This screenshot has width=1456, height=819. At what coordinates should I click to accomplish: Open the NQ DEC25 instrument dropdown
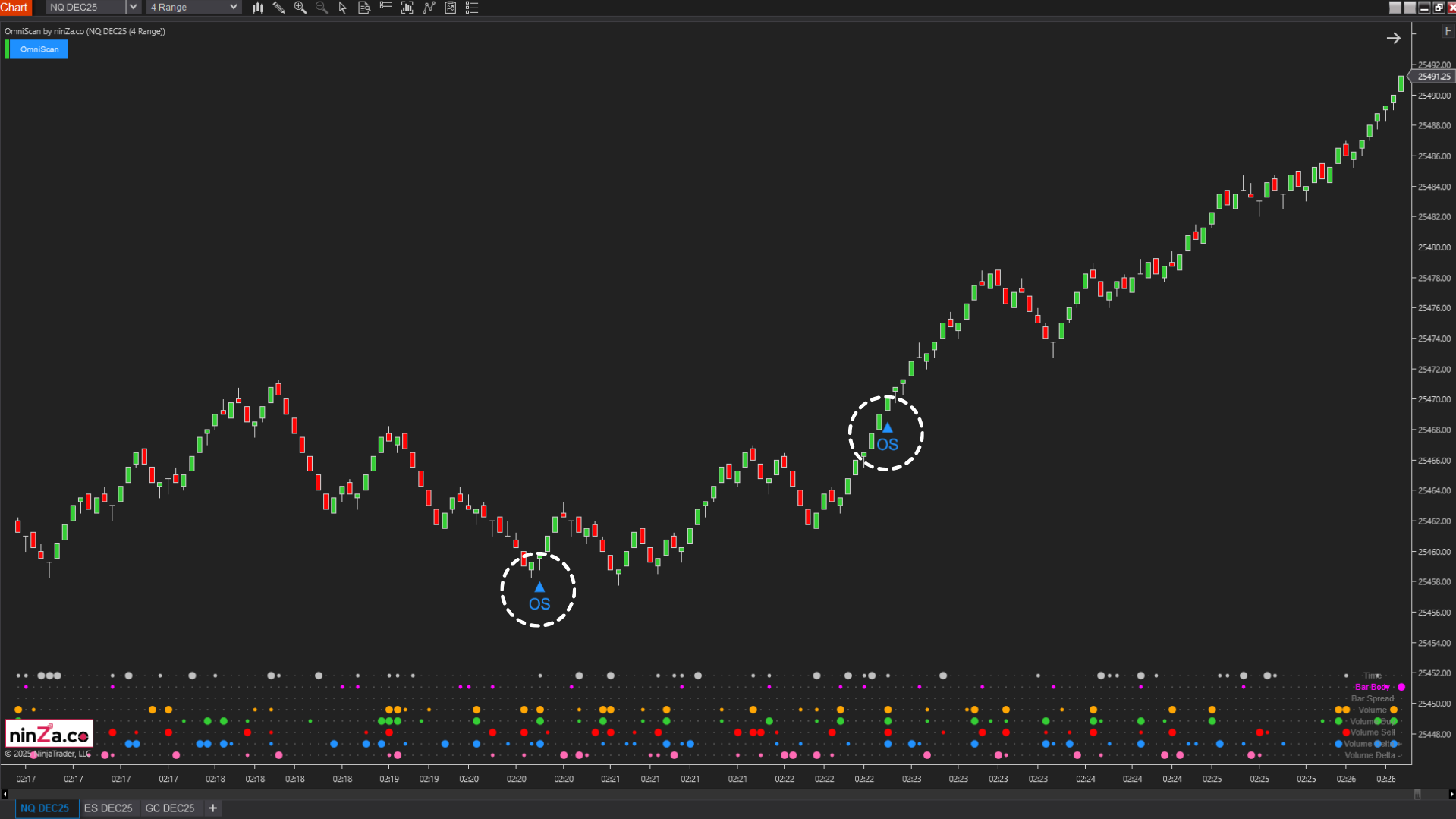click(132, 7)
